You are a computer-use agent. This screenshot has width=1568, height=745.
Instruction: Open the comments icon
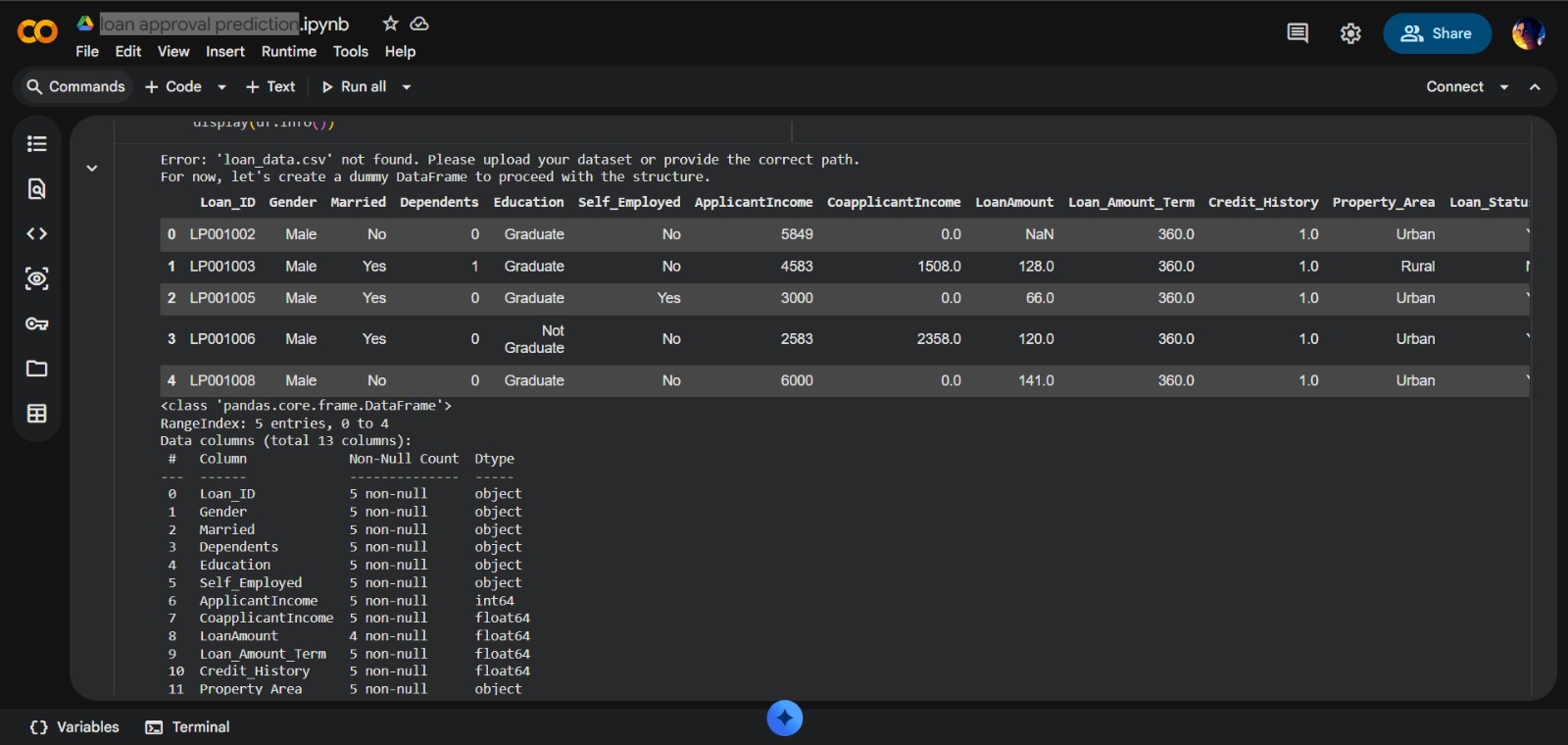click(x=1298, y=33)
